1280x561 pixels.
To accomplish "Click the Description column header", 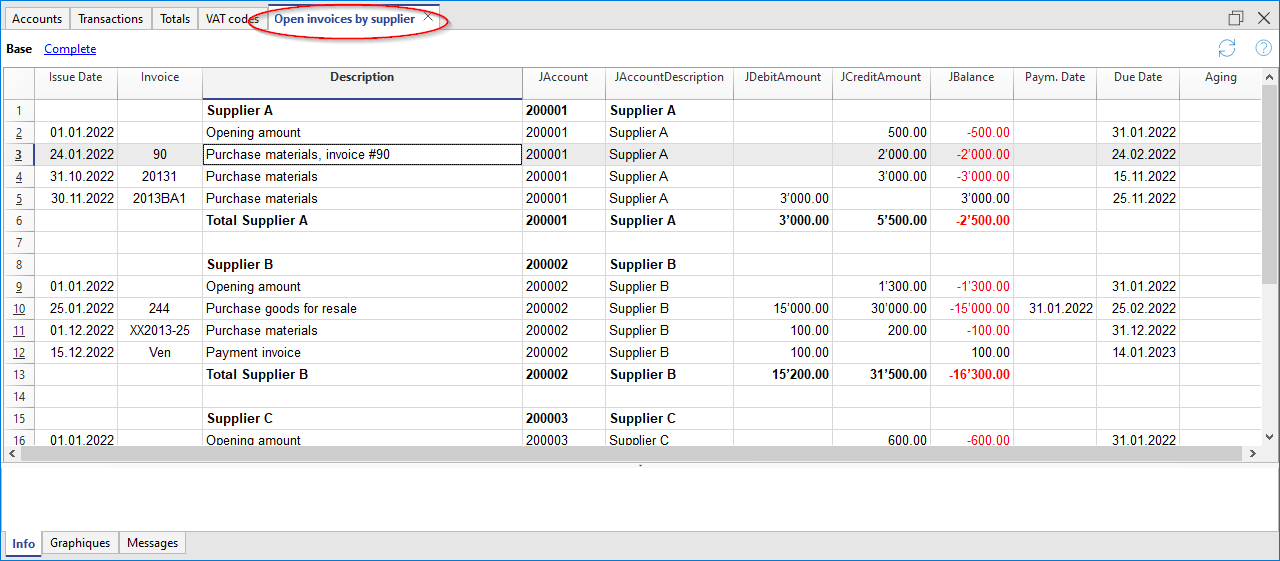I will click(362, 78).
